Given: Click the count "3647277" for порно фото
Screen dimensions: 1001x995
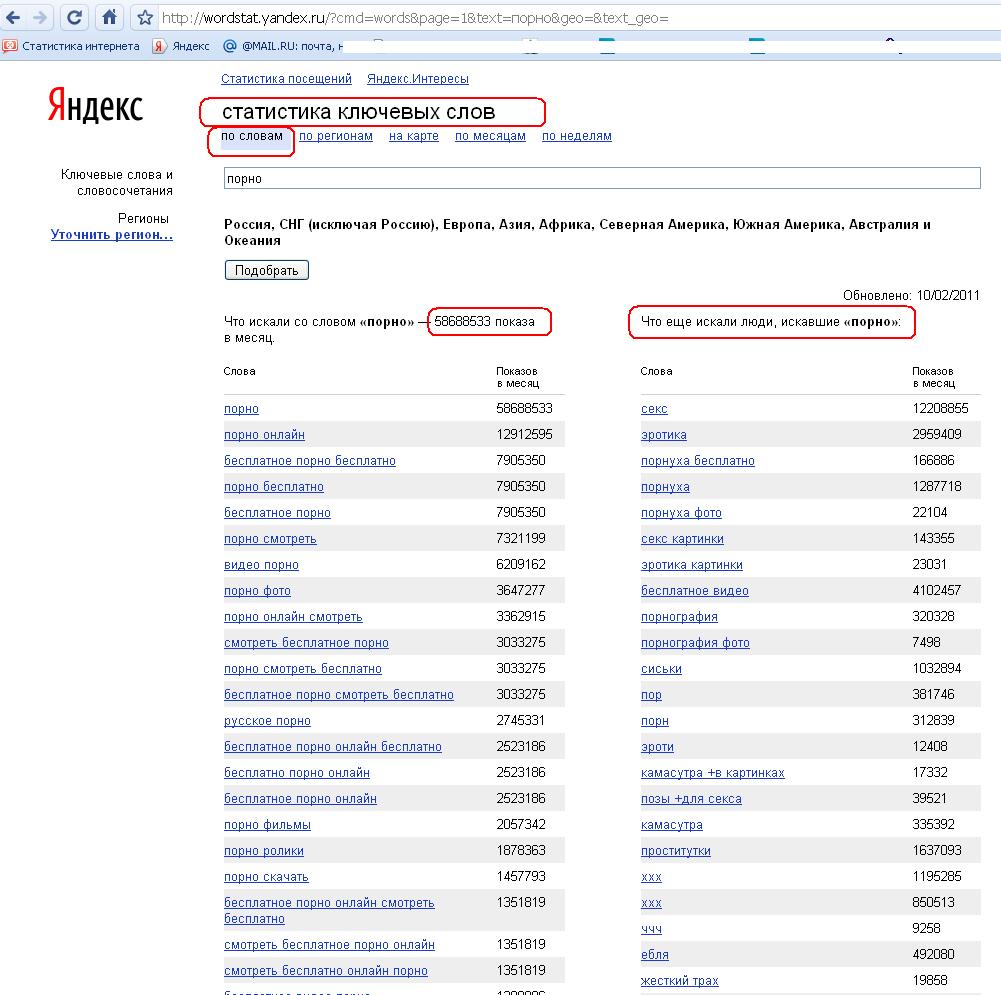Looking at the screenshot, I should (521, 590).
